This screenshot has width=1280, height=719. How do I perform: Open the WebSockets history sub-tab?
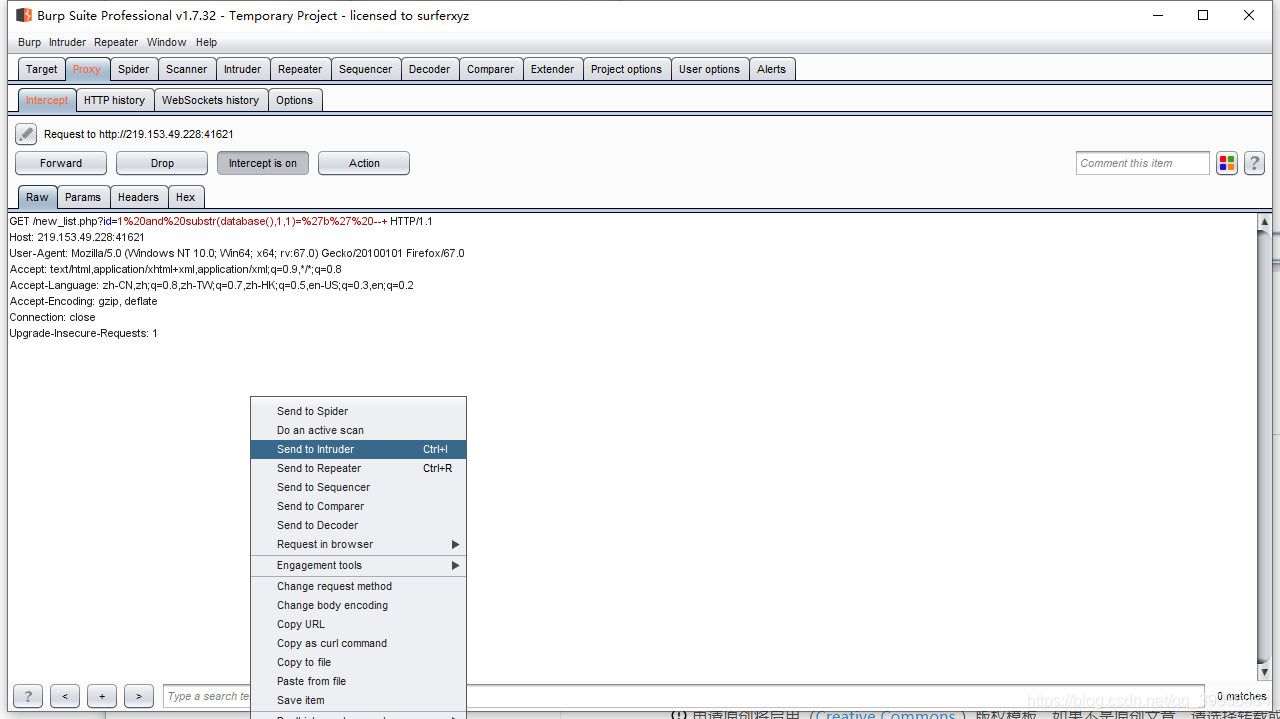[x=210, y=100]
